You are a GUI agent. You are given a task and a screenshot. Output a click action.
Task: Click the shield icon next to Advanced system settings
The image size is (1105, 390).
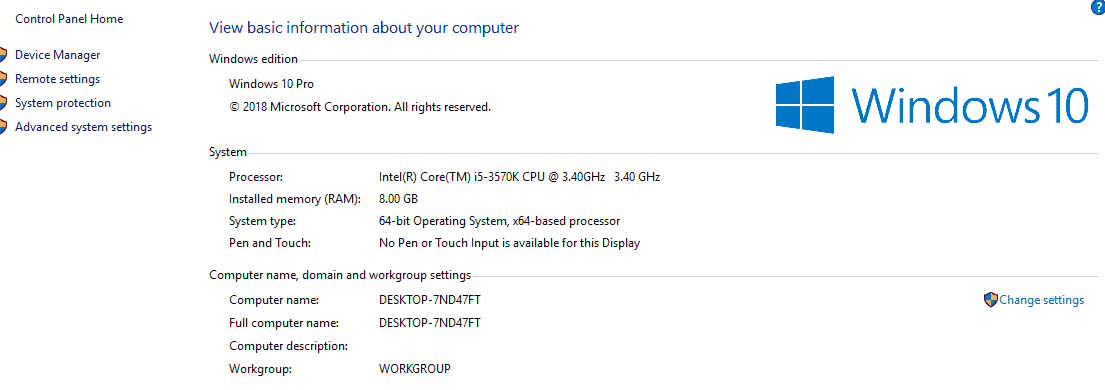3,127
